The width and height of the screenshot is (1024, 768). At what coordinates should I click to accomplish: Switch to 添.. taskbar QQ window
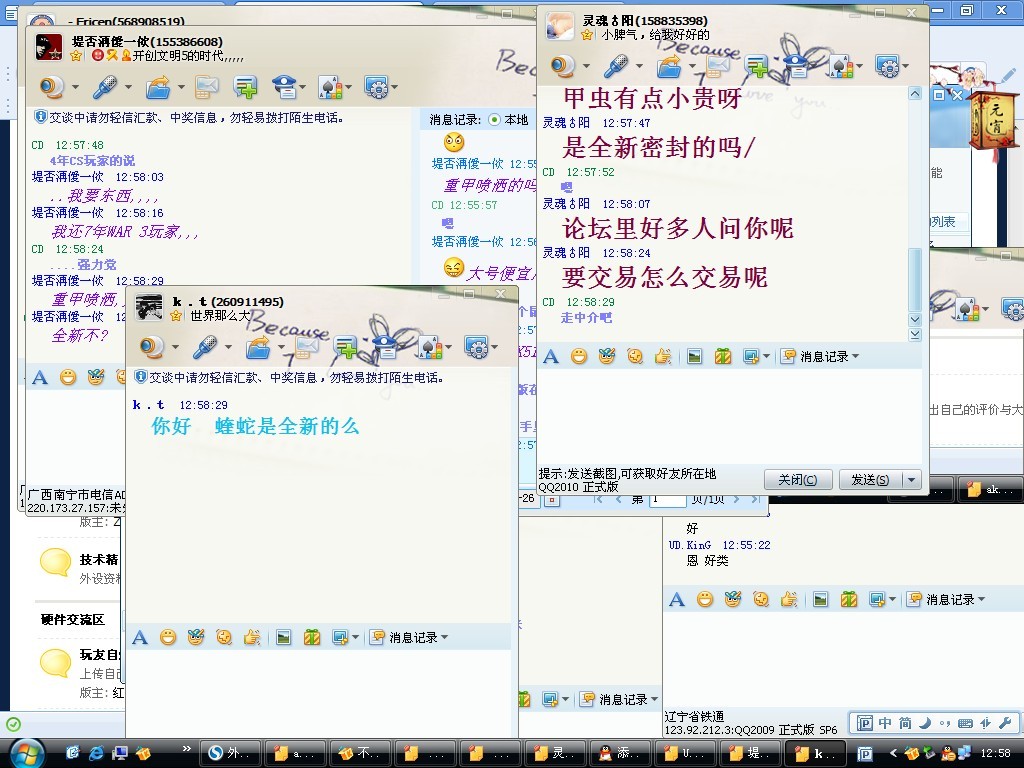620,753
